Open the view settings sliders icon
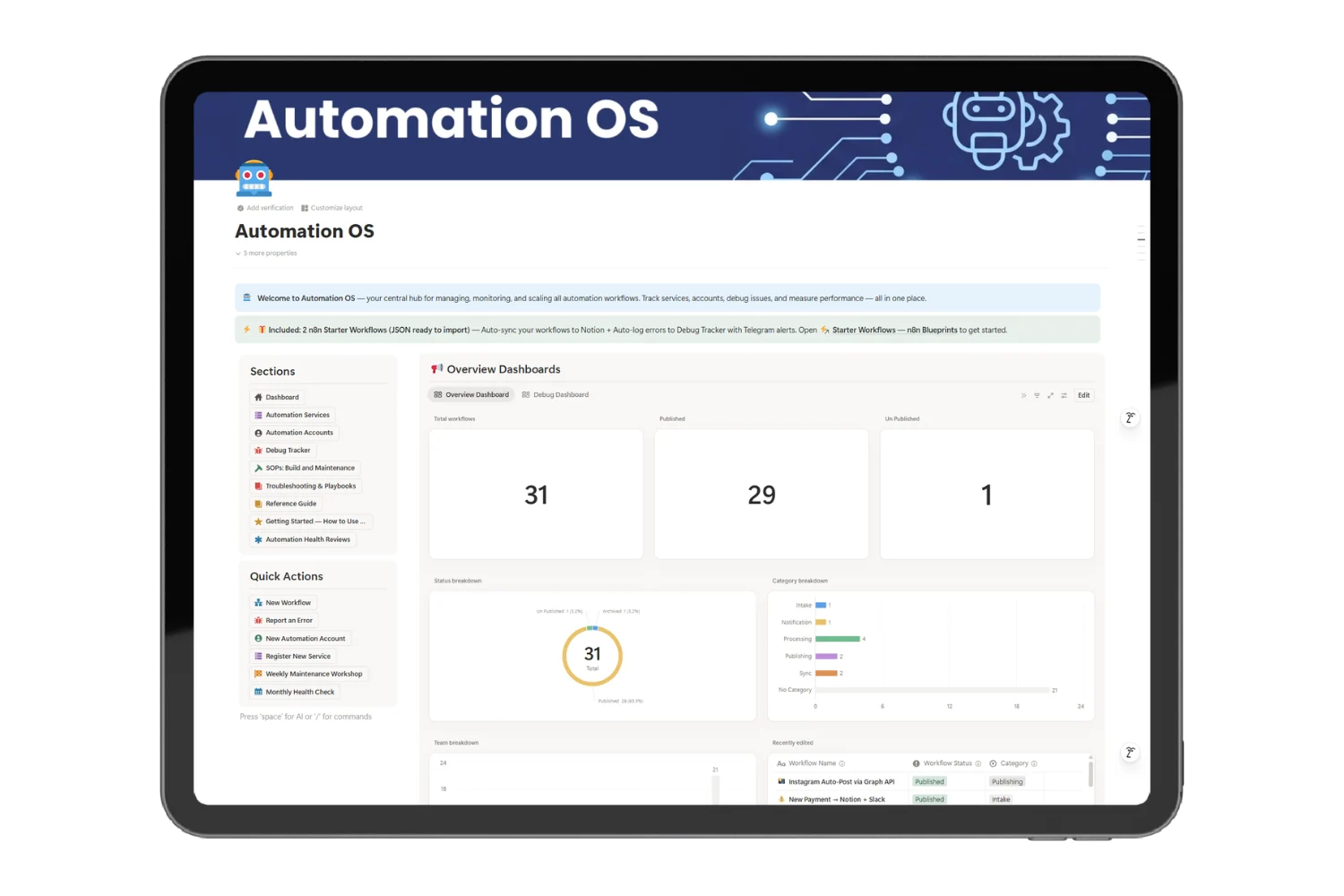This screenshot has width=1344, height=896. click(1064, 395)
